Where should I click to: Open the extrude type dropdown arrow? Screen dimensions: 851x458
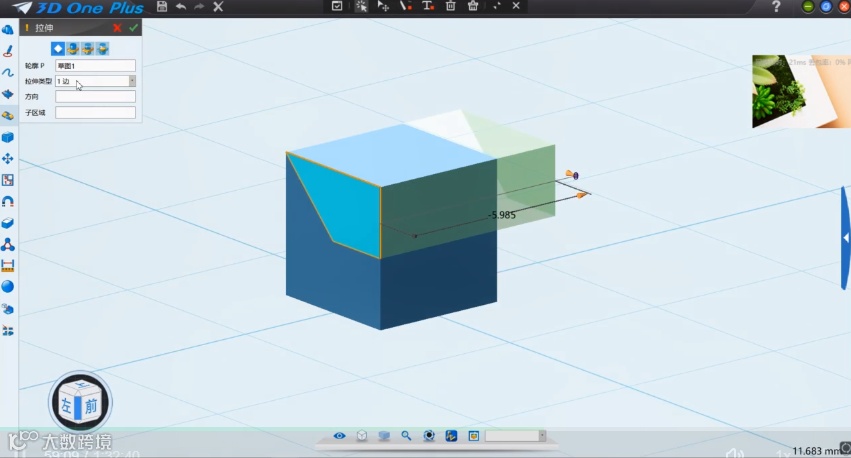pos(132,81)
